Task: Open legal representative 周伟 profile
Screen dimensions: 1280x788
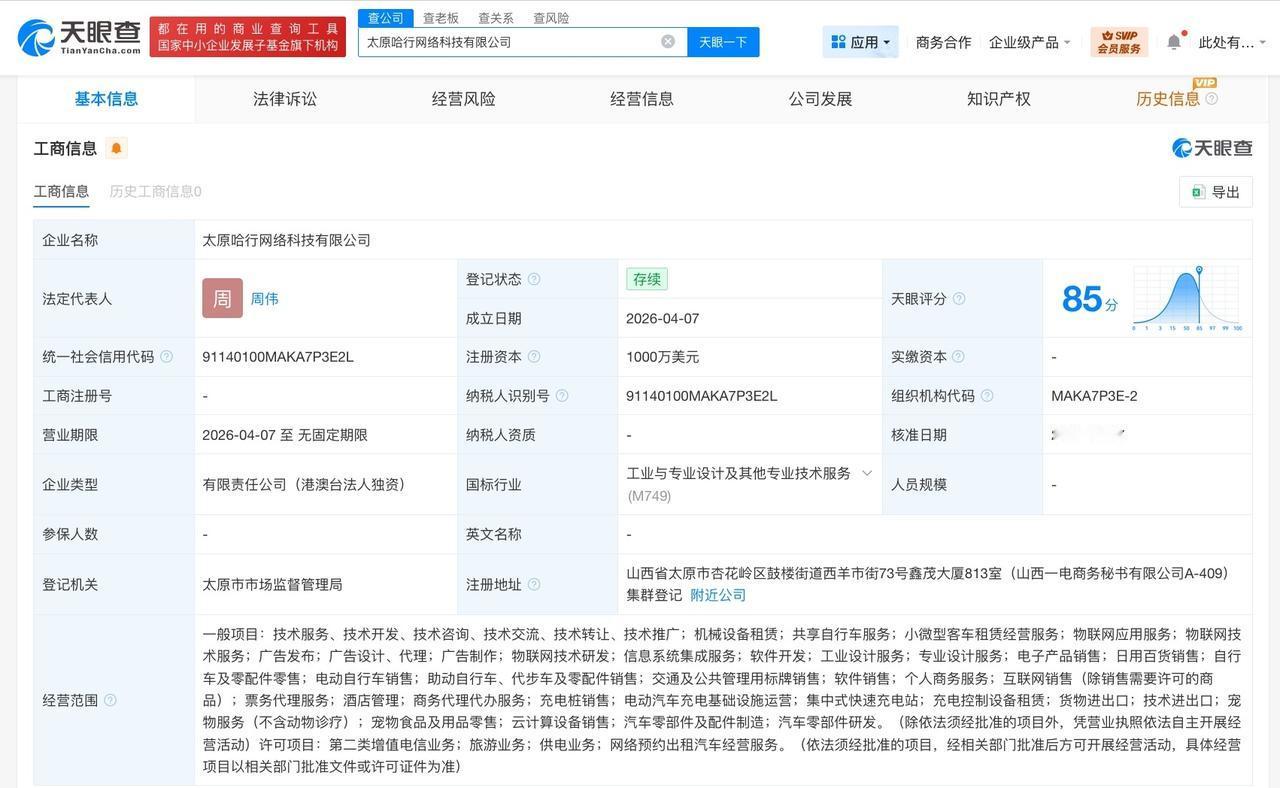Action: pos(264,298)
